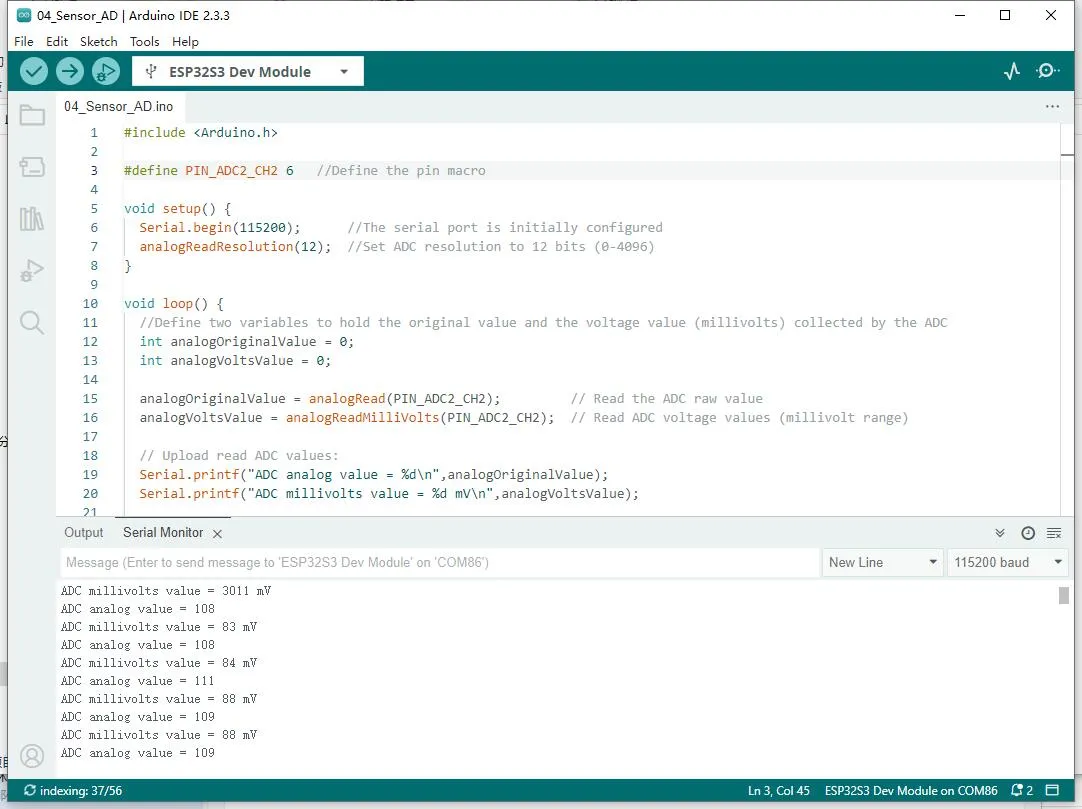Close the Serial Monitor tab
The height and width of the screenshot is (809, 1082).
(x=217, y=534)
